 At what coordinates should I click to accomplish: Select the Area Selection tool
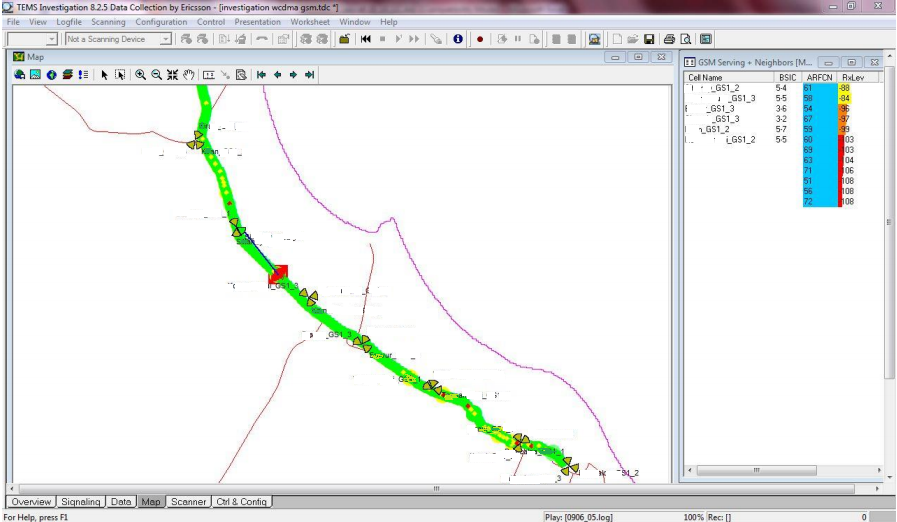tap(120, 74)
